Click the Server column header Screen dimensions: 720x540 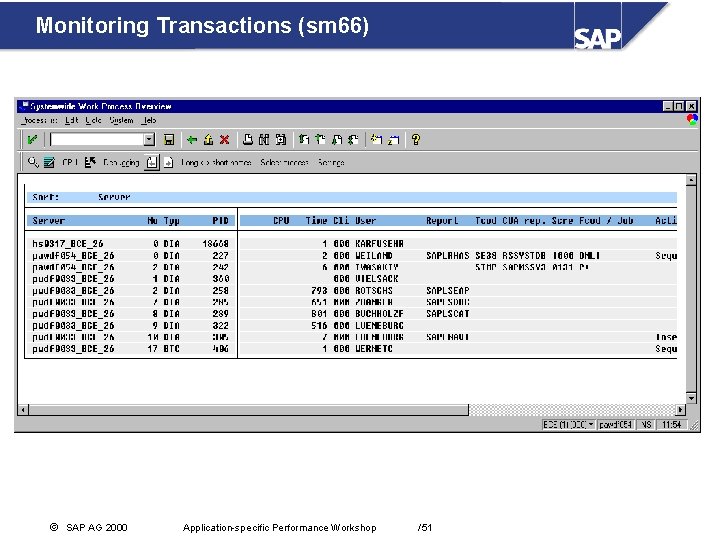pyautogui.click(x=48, y=220)
